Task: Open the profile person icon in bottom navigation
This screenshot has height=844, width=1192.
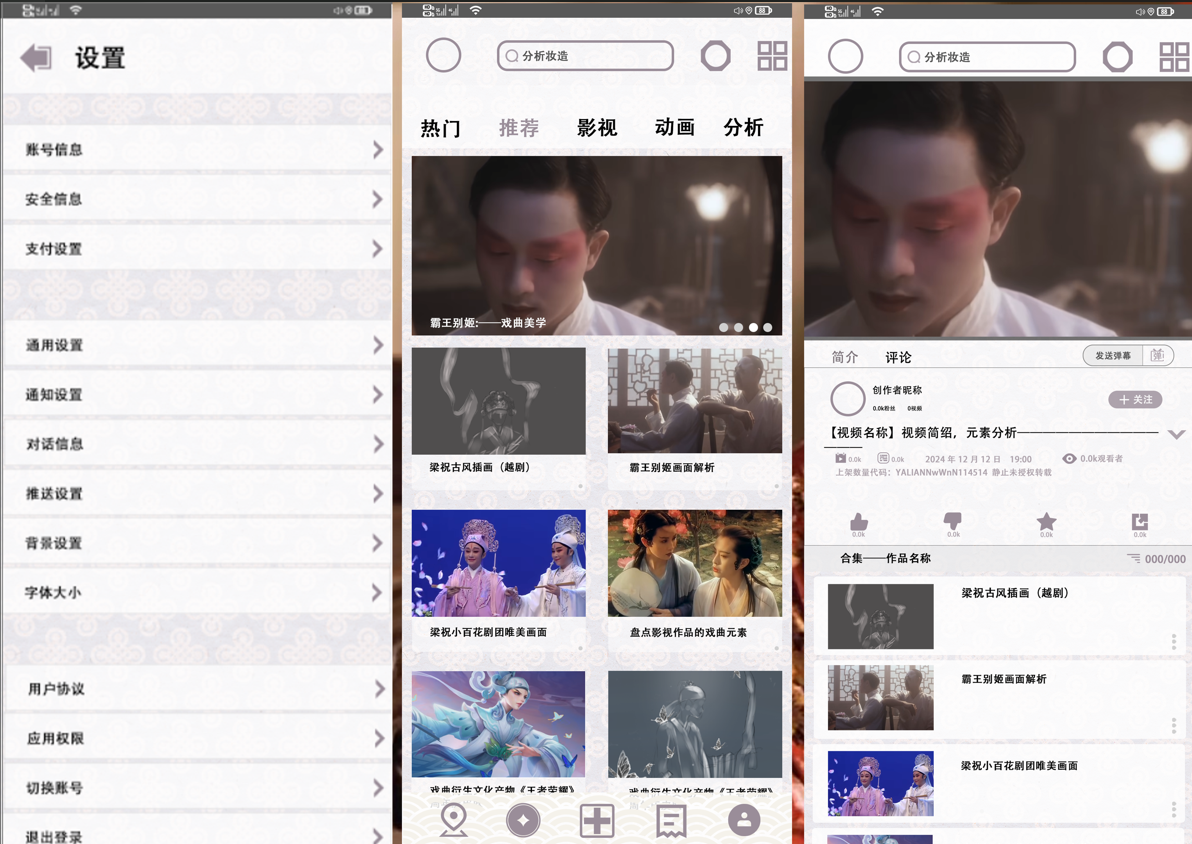Action: click(x=744, y=820)
